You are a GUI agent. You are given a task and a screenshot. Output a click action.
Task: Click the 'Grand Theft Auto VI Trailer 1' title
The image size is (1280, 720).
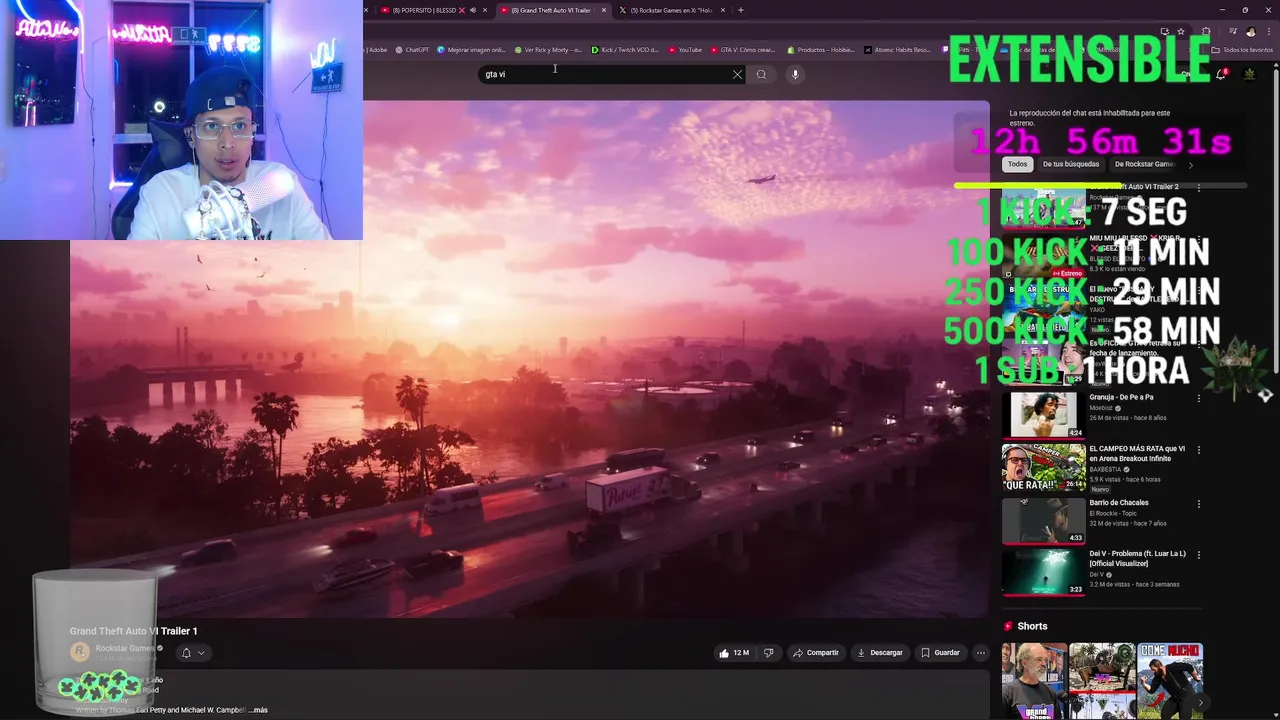[x=133, y=631]
